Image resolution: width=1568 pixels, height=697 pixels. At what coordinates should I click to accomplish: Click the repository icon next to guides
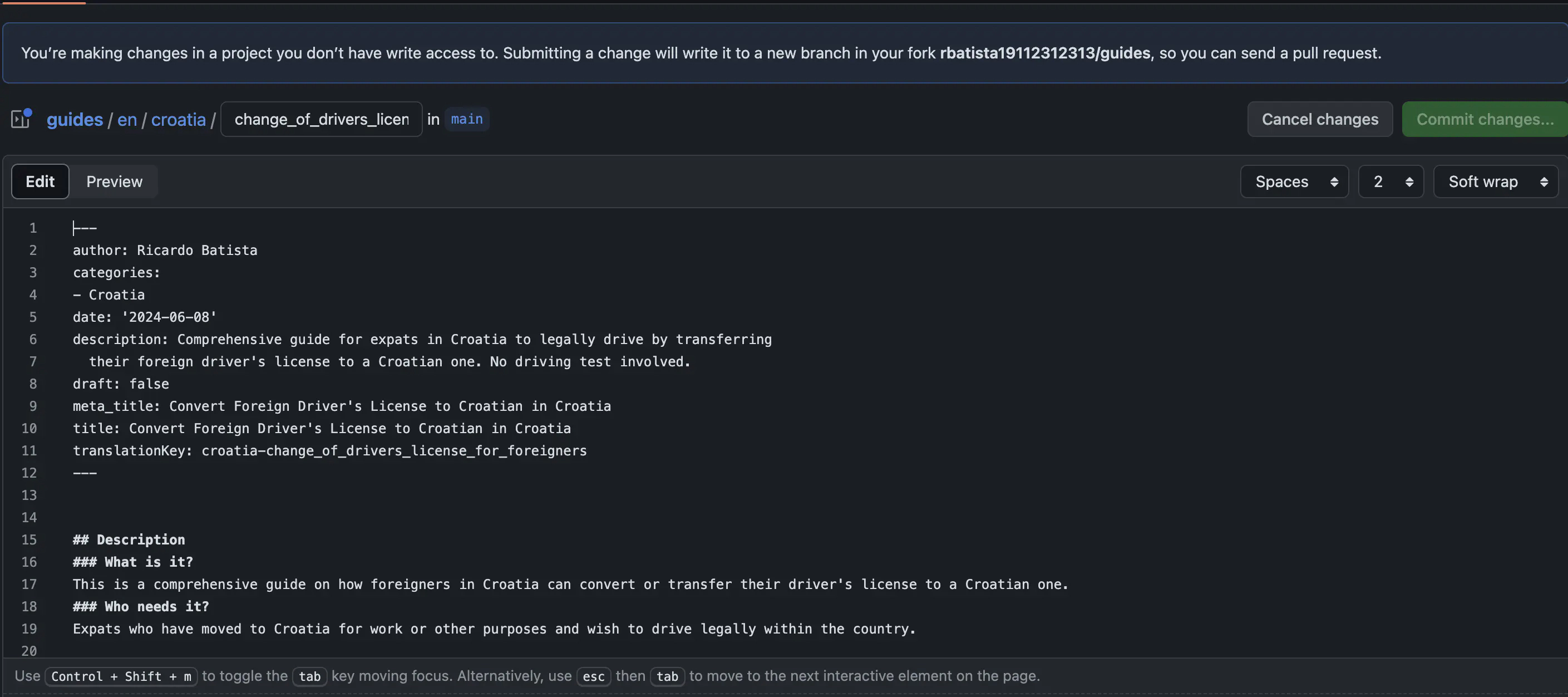tap(21, 118)
